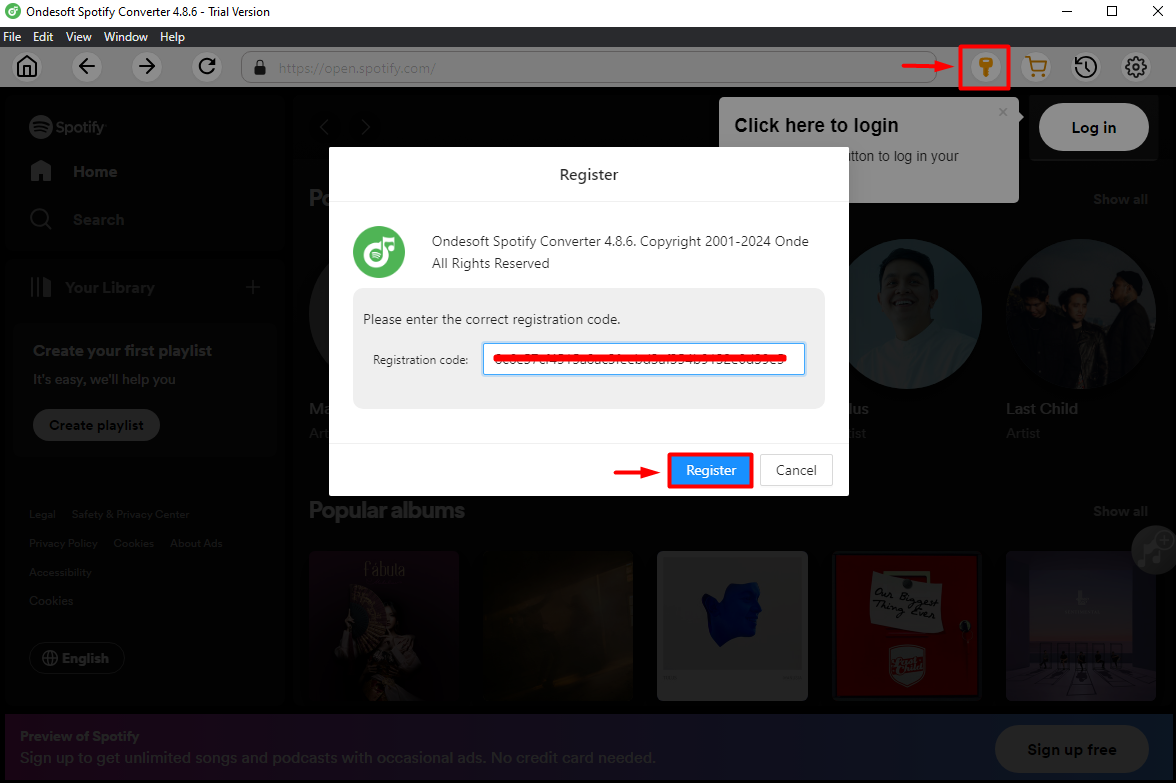
Task: Open the Help menu
Action: coord(172,37)
